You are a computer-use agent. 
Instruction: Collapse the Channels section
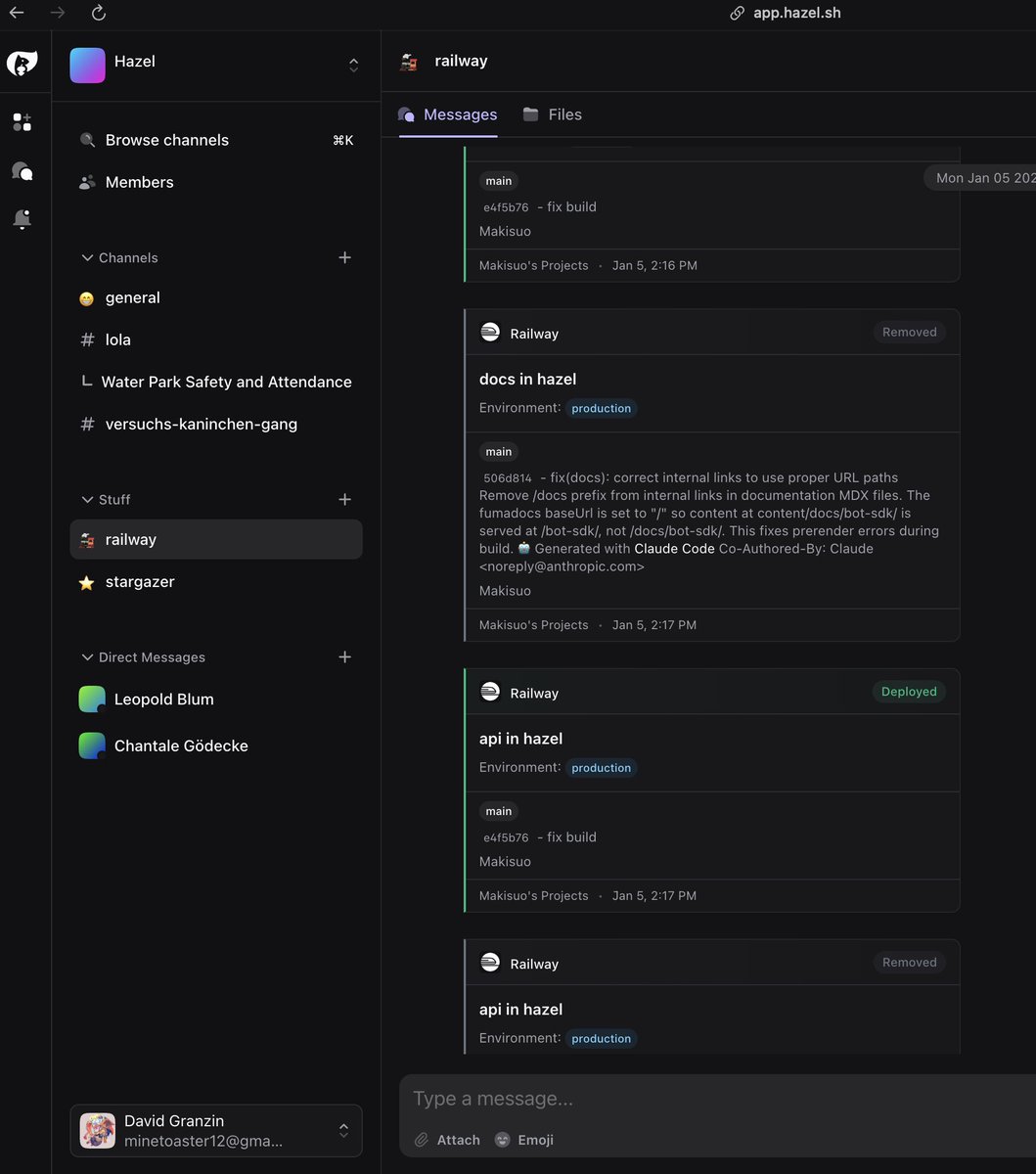tap(118, 257)
